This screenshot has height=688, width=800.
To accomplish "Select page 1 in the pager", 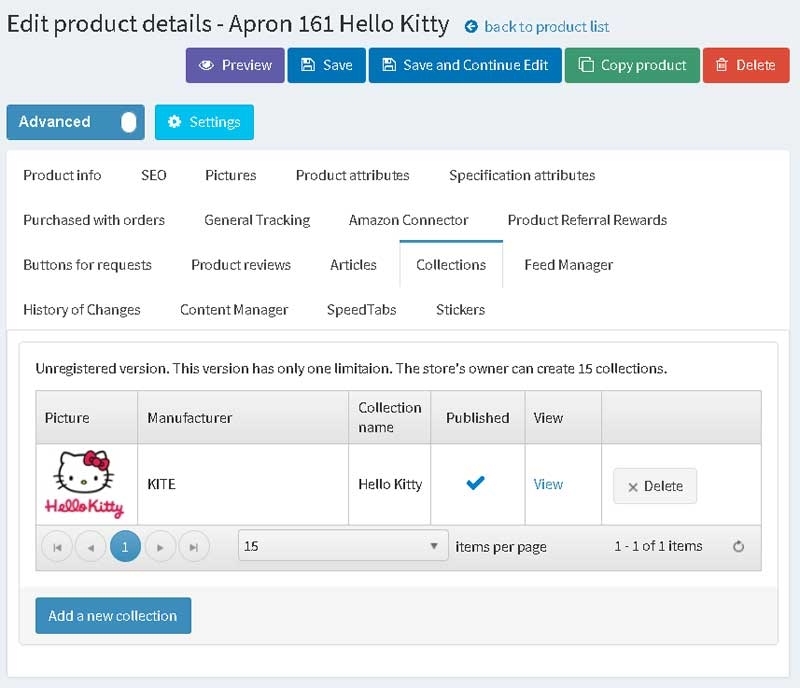I will coord(125,547).
